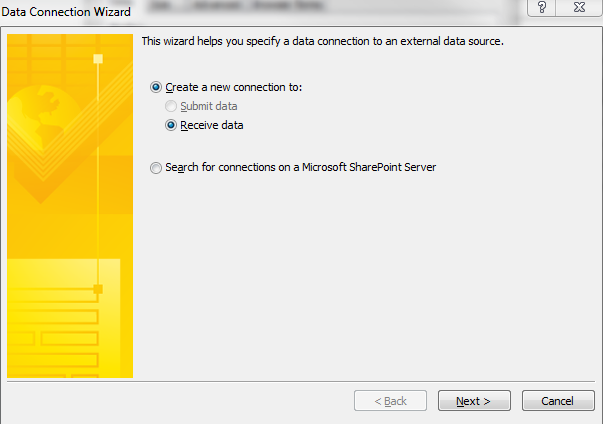Select the Create a new connection radio button
The image size is (603, 424).
point(156,87)
